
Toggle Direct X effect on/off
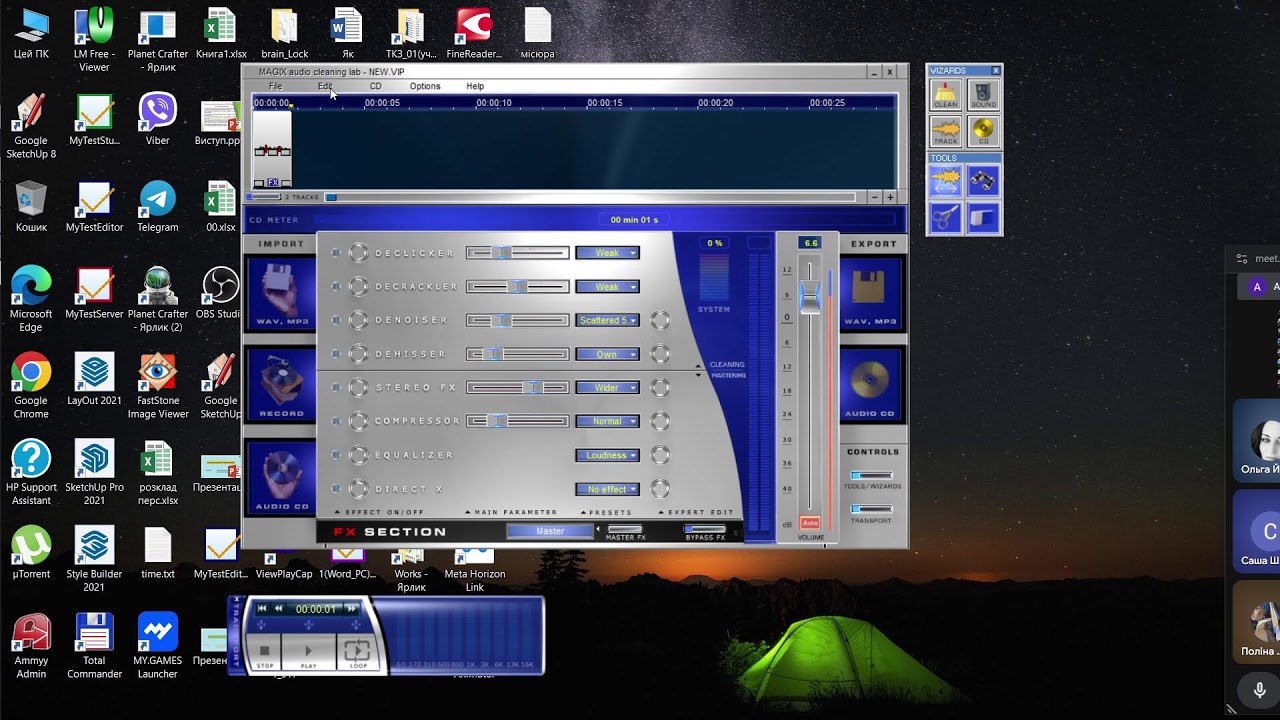point(357,489)
